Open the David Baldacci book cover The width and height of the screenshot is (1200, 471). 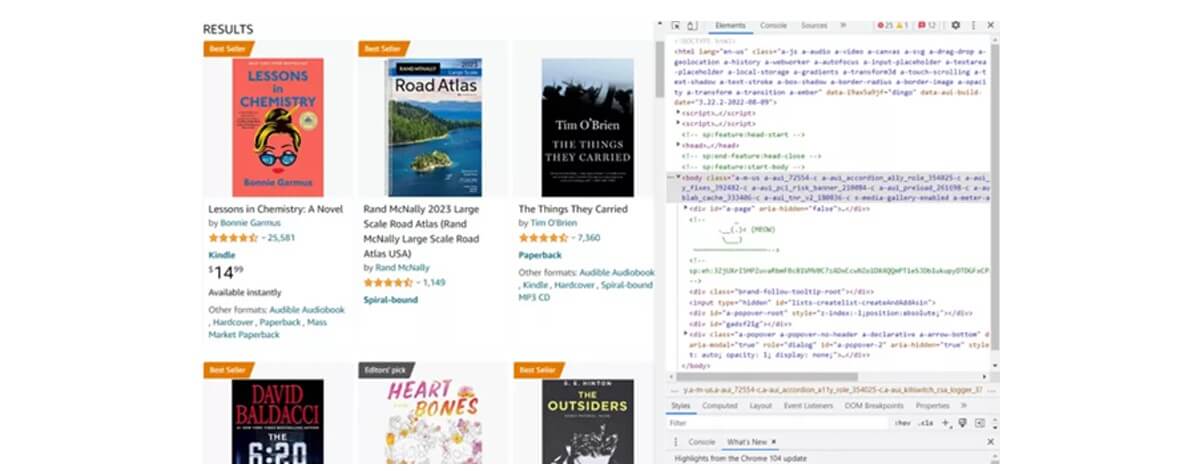[278, 421]
